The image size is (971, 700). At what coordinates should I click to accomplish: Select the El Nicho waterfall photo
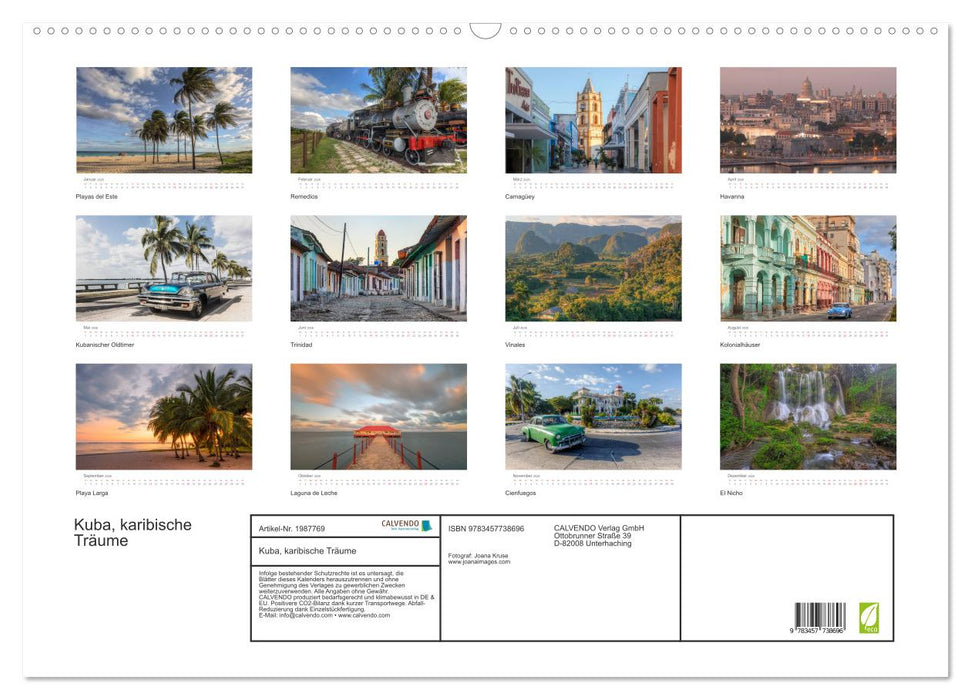[x=808, y=416]
